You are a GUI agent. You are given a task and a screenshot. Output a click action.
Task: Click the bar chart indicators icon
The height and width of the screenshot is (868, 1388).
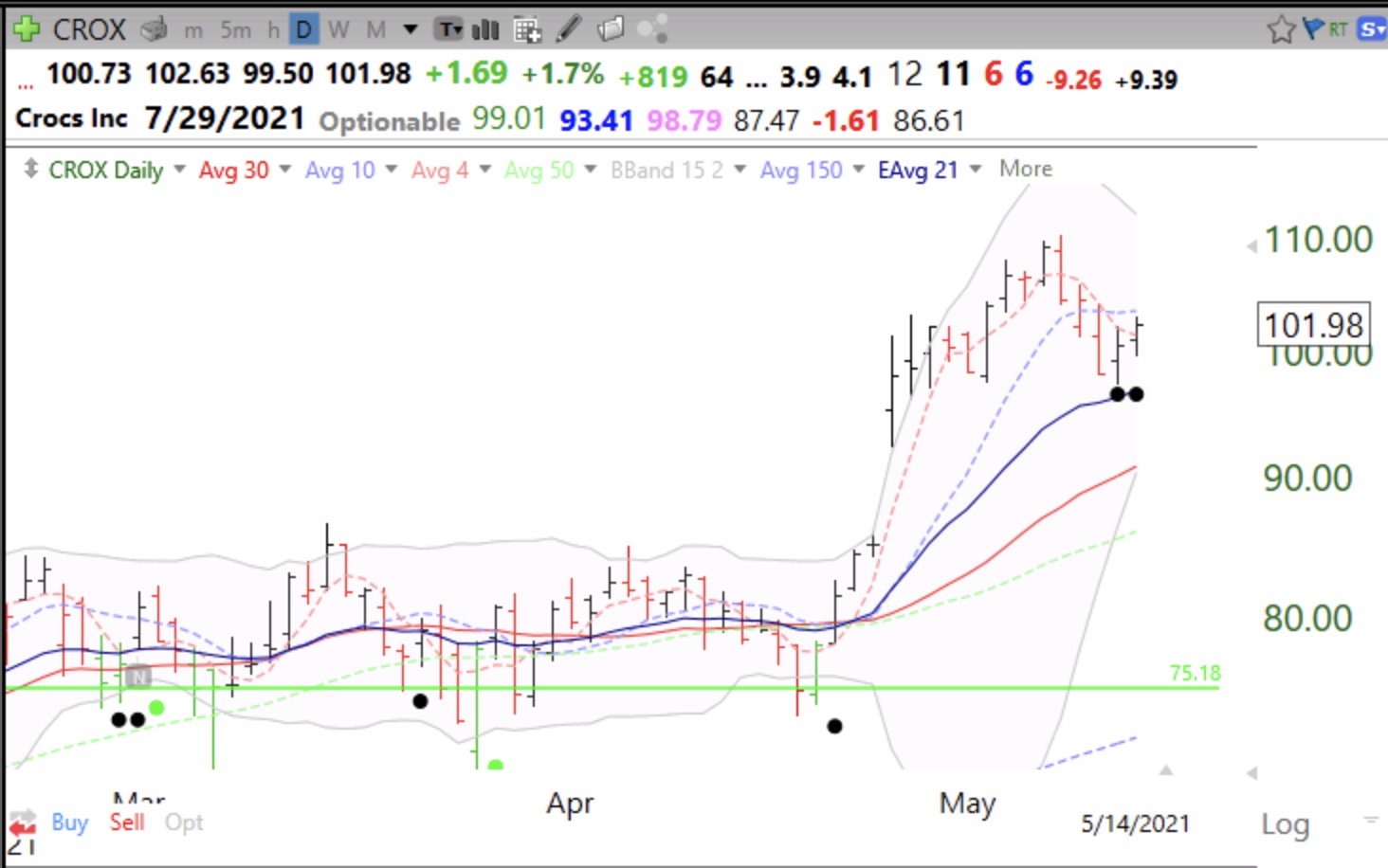pos(485,30)
